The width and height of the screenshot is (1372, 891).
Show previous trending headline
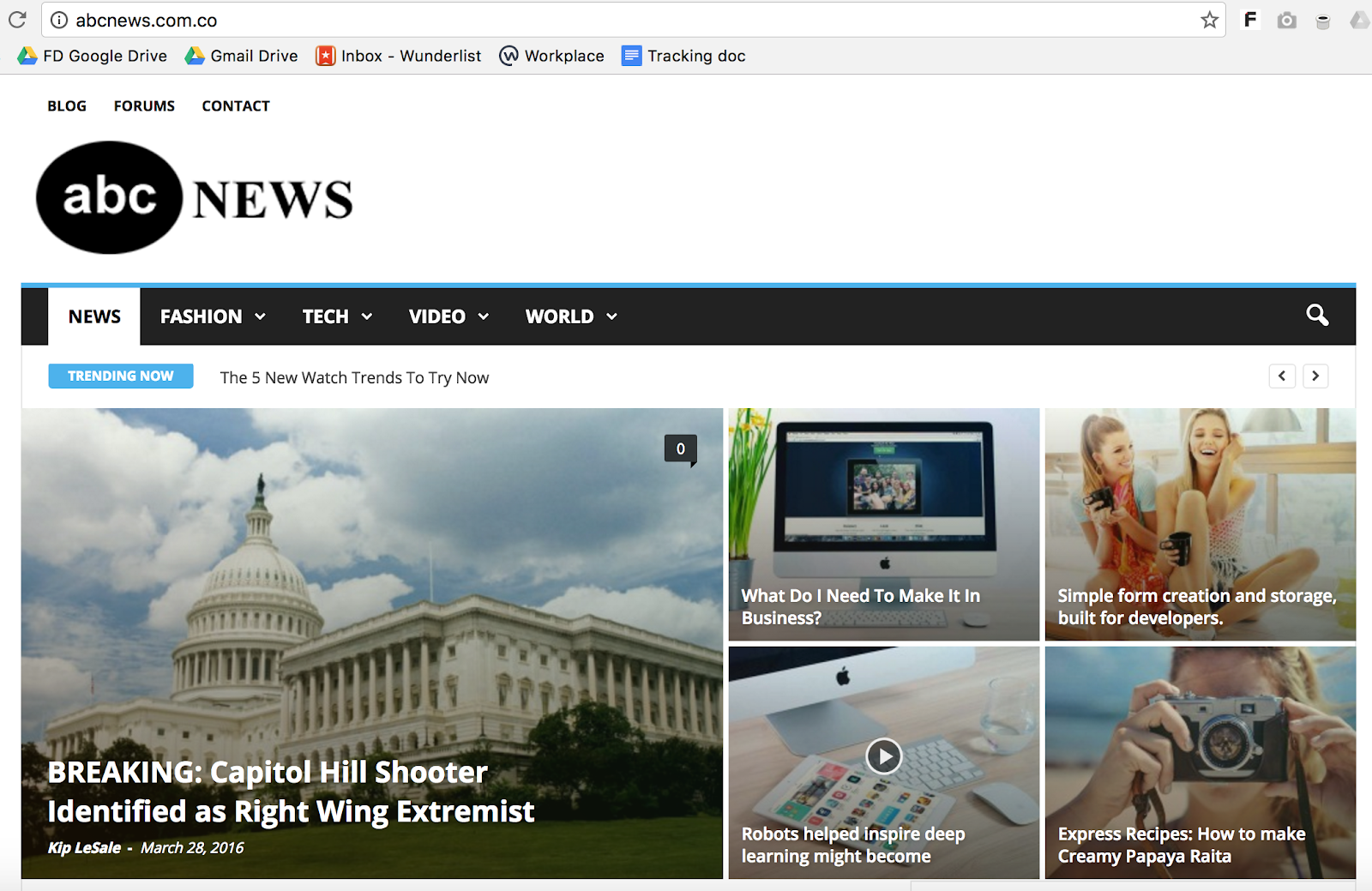click(1282, 376)
